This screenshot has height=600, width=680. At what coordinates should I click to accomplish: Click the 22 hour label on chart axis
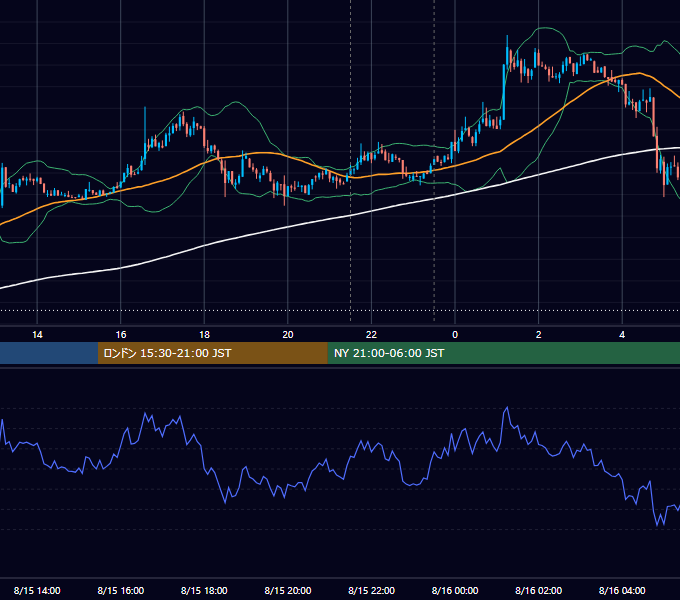(371, 335)
